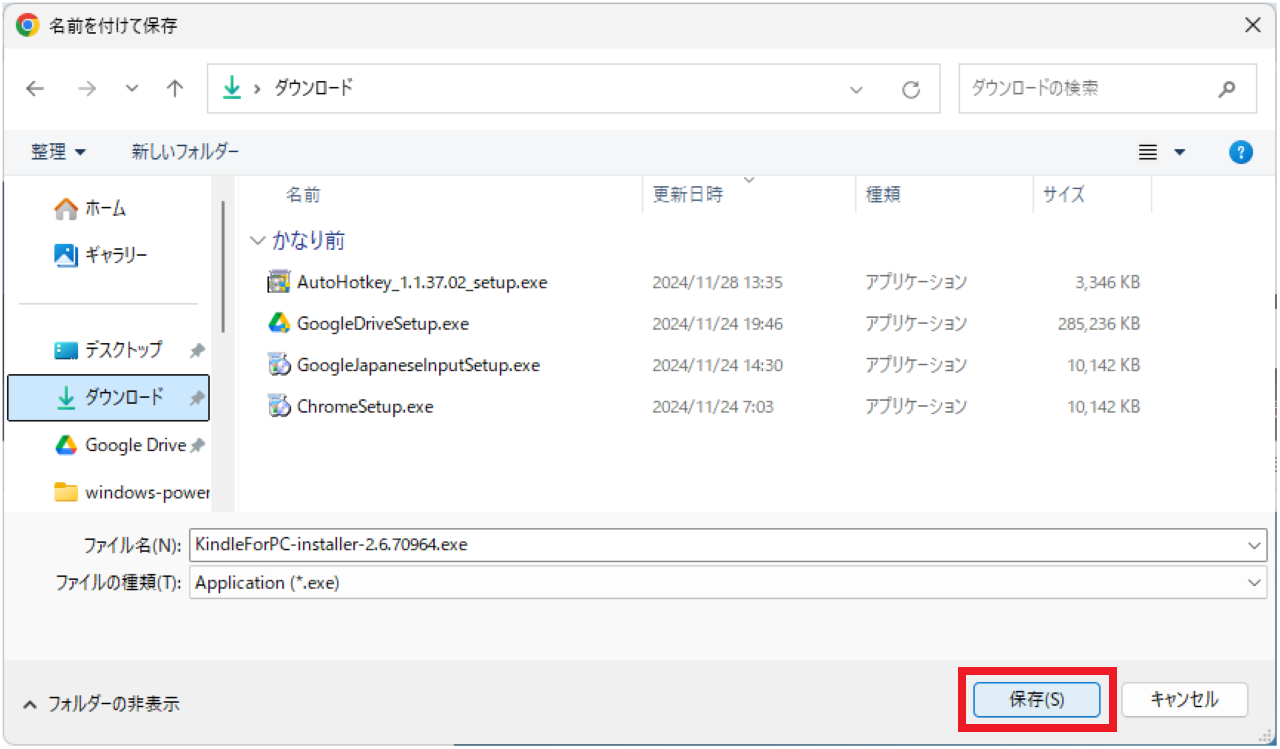Cancel with the キャンセル button

tap(1185, 700)
